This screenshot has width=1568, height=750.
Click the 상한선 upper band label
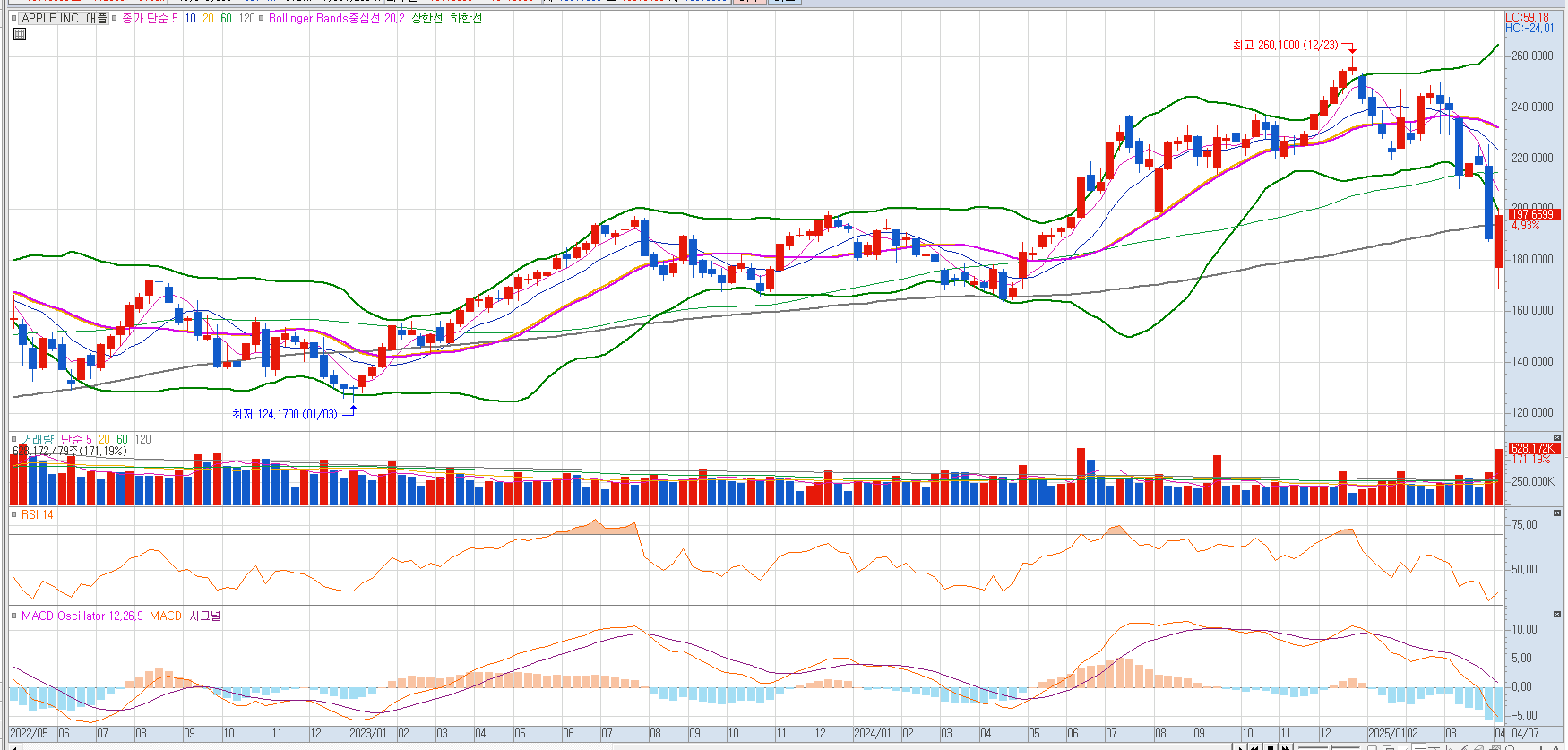pyautogui.click(x=427, y=18)
